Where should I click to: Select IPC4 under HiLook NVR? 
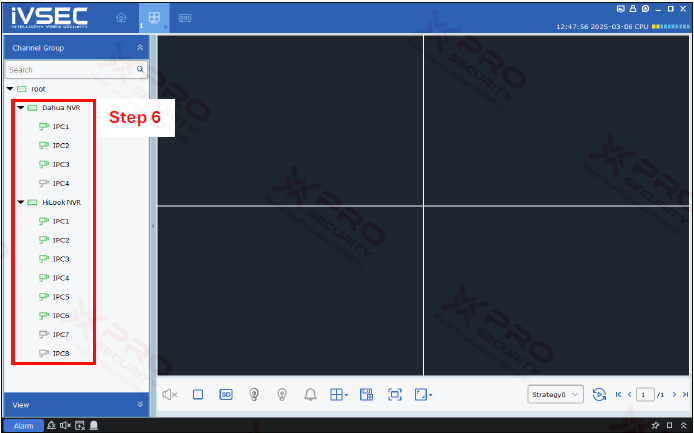pyautogui.click(x=61, y=278)
